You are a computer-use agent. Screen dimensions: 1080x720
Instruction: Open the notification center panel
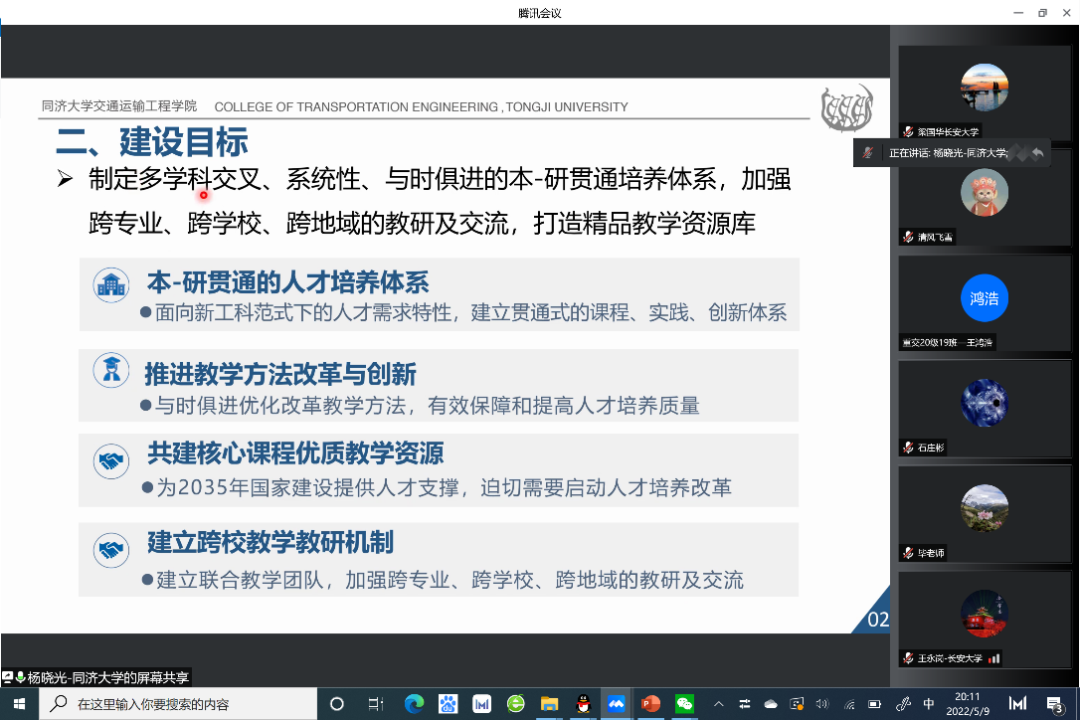pos(1054,704)
